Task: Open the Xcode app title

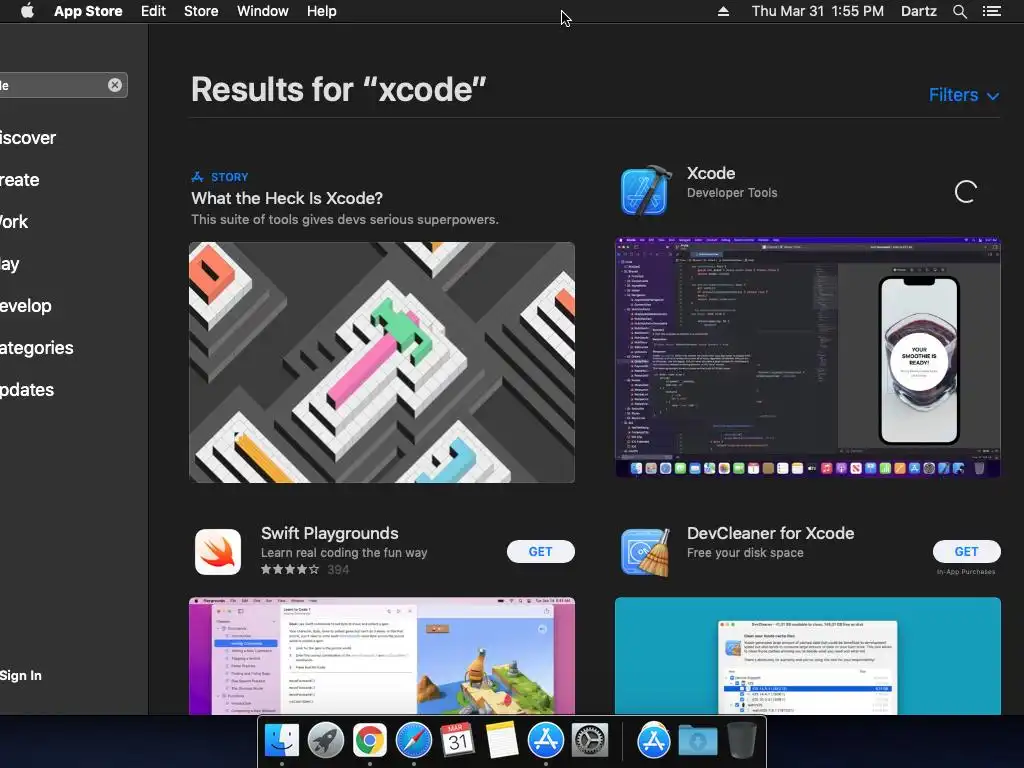Action: (x=711, y=173)
